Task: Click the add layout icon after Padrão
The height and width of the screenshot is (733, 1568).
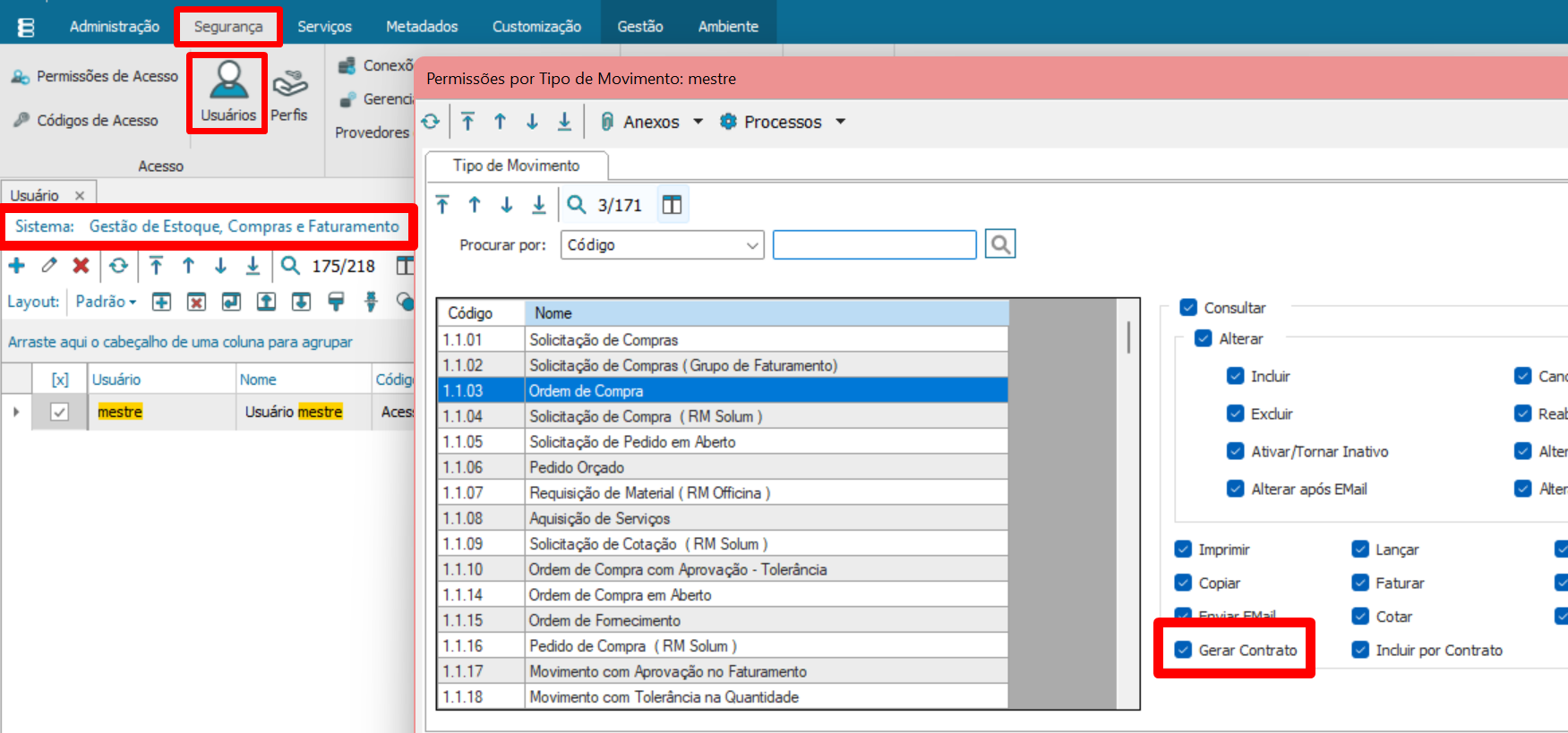Action: [x=162, y=302]
